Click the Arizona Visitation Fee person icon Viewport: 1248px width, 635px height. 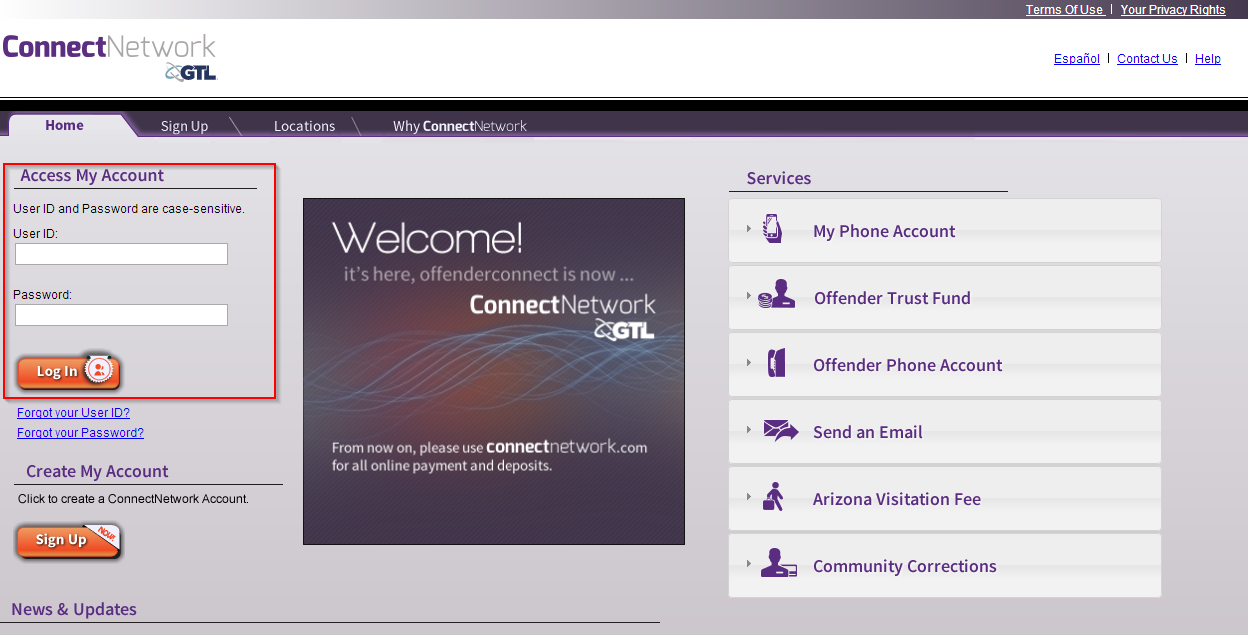773,497
